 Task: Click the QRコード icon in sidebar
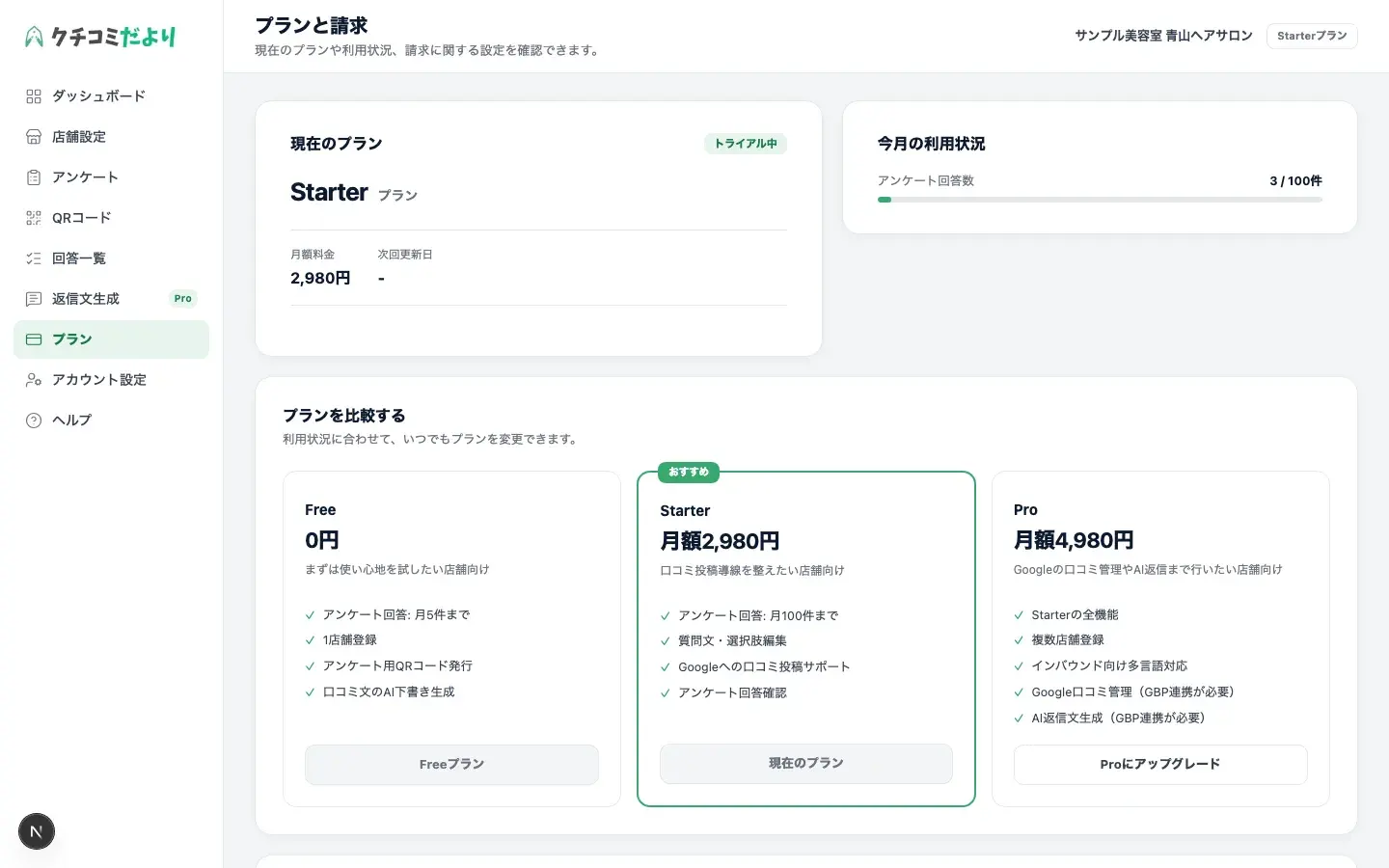tap(34, 218)
